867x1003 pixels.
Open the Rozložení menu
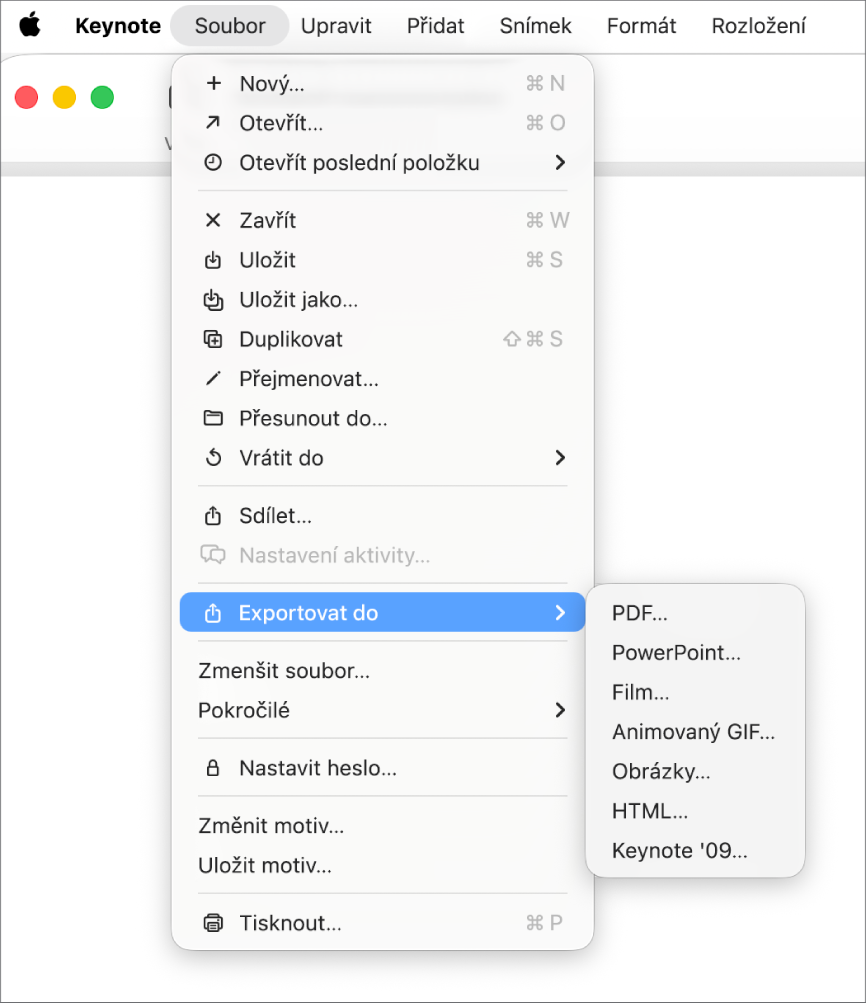pyautogui.click(x=758, y=26)
